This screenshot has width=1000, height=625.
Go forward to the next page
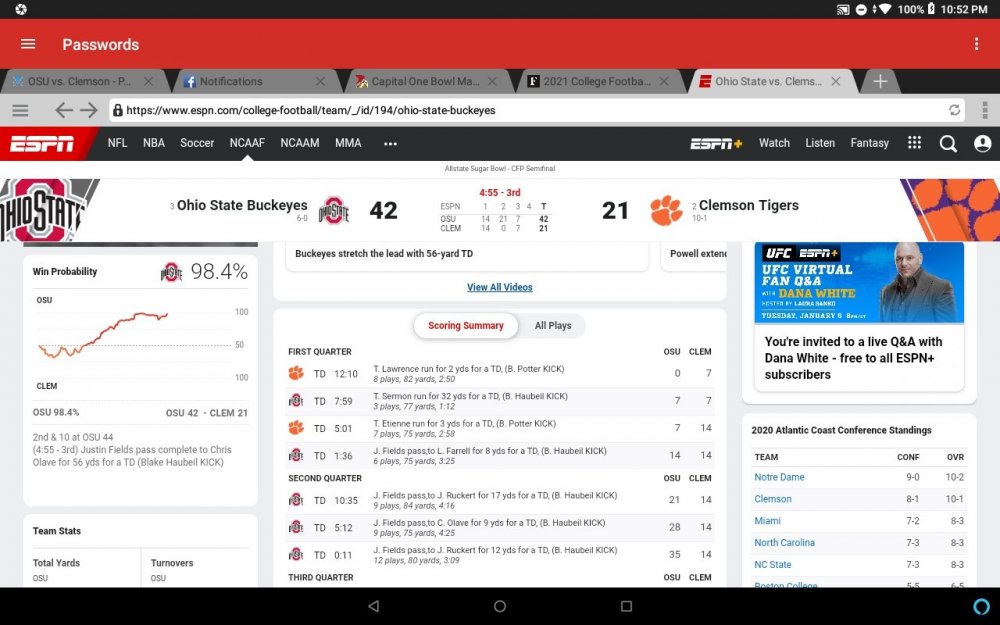tap(89, 110)
